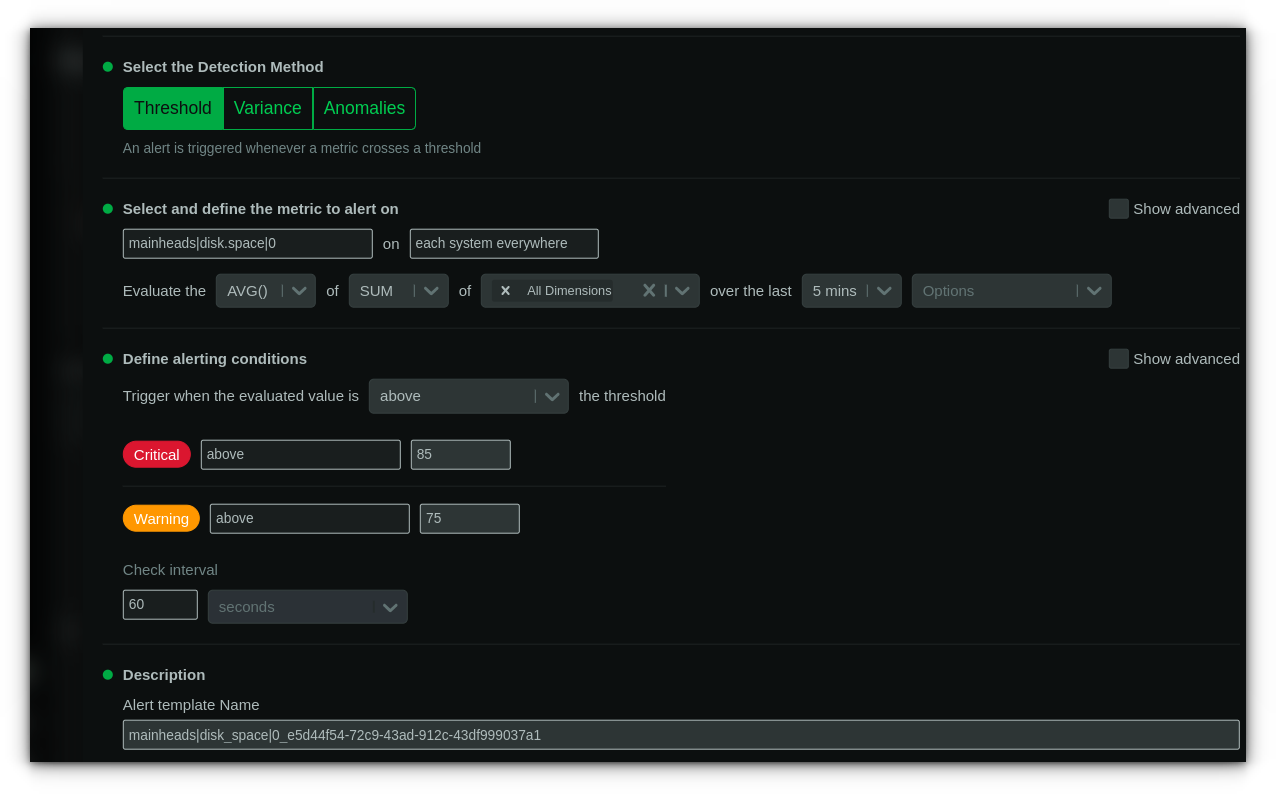Clear all selected dimensions

click(649, 291)
